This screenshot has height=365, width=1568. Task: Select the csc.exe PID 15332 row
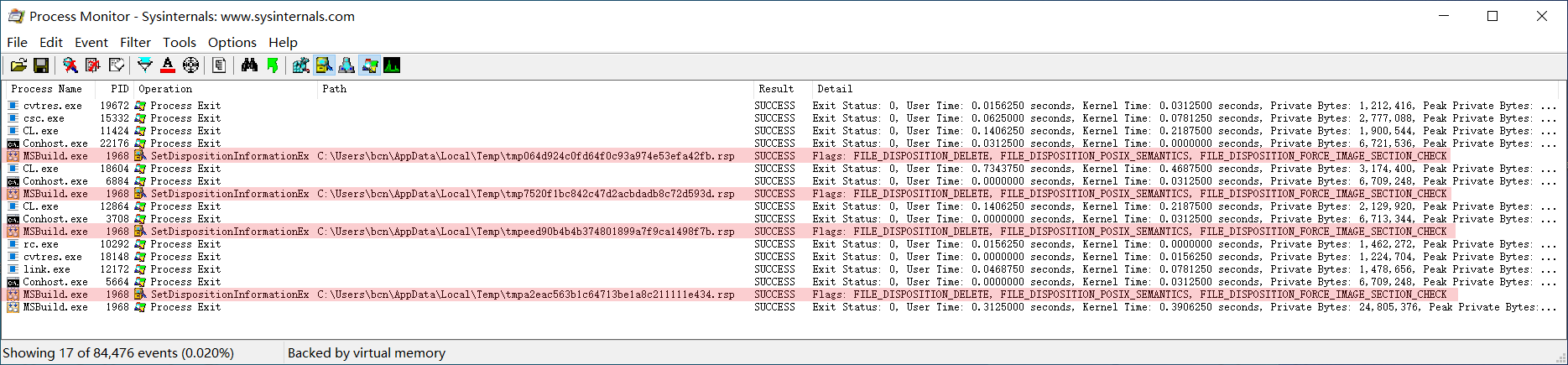pos(782,118)
